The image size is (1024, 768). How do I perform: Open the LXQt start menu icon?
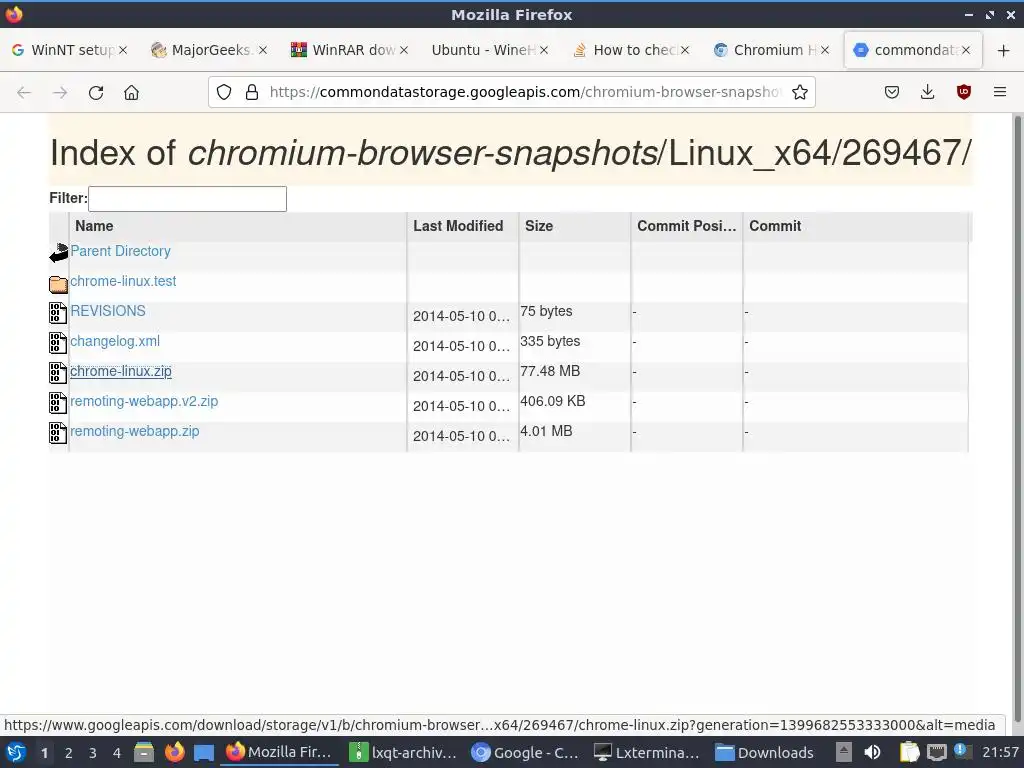(x=15, y=752)
